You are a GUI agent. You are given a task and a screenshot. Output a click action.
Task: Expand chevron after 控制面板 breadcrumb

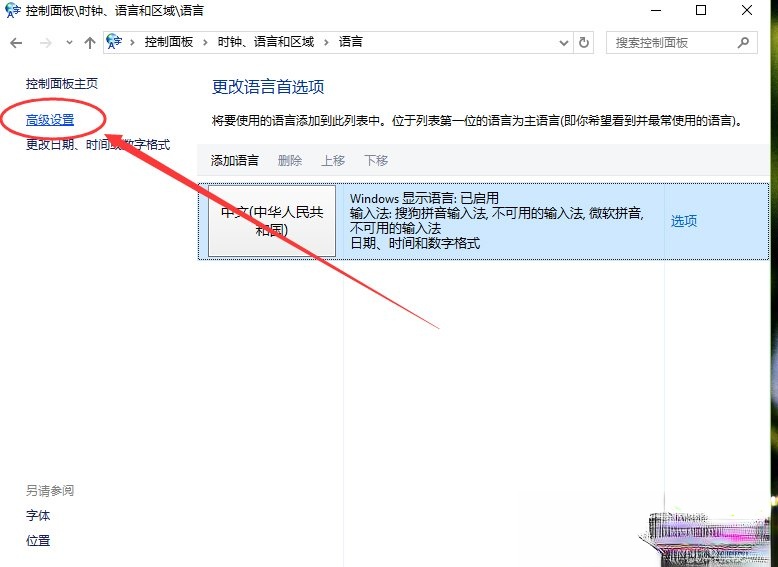tap(205, 43)
